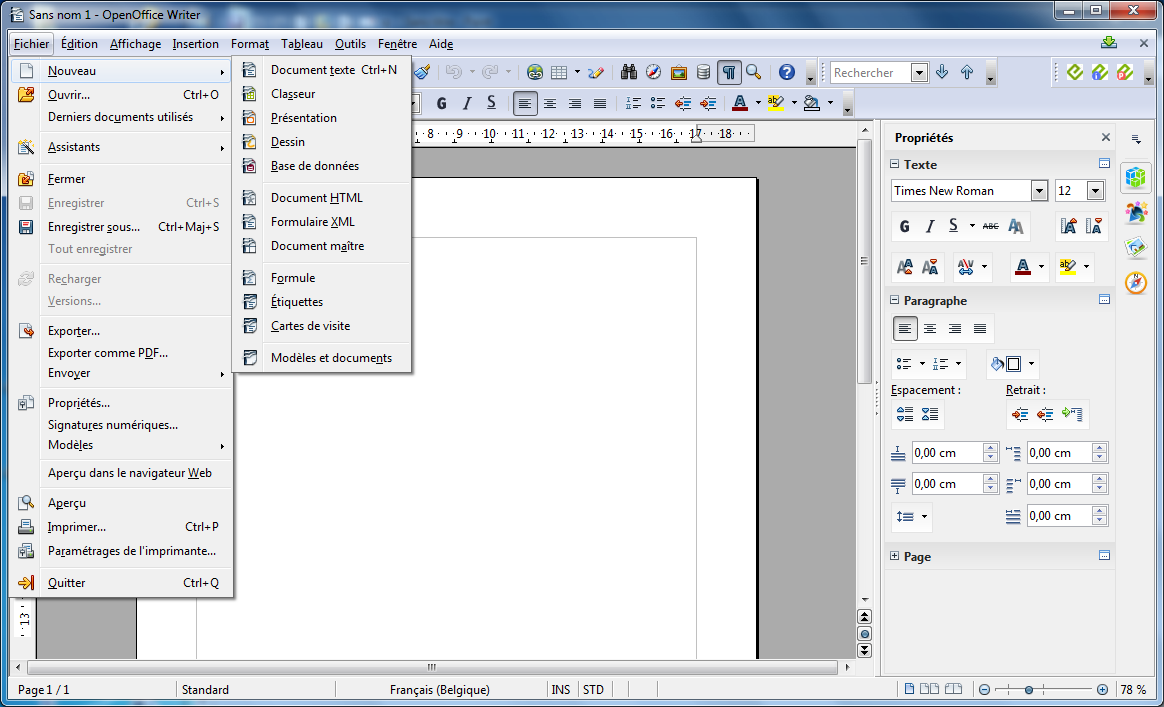Collapse the Paragraphe section in sidebar
1164x707 pixels.
tap(895, 300)
